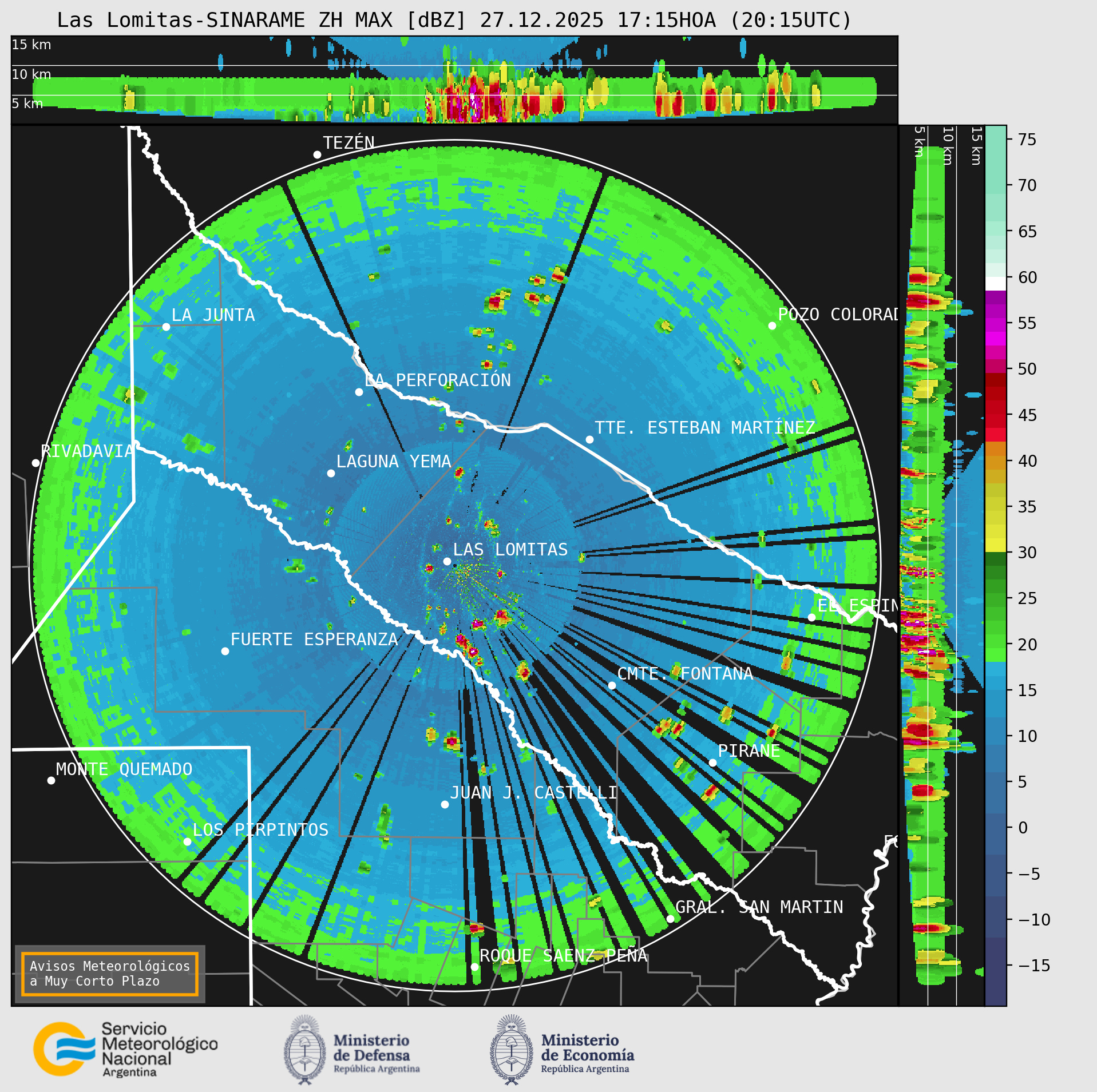Click the magenta 55 dBZ color band
Viewport: 1097px width, 1092px height.
(x=995, y=324)
